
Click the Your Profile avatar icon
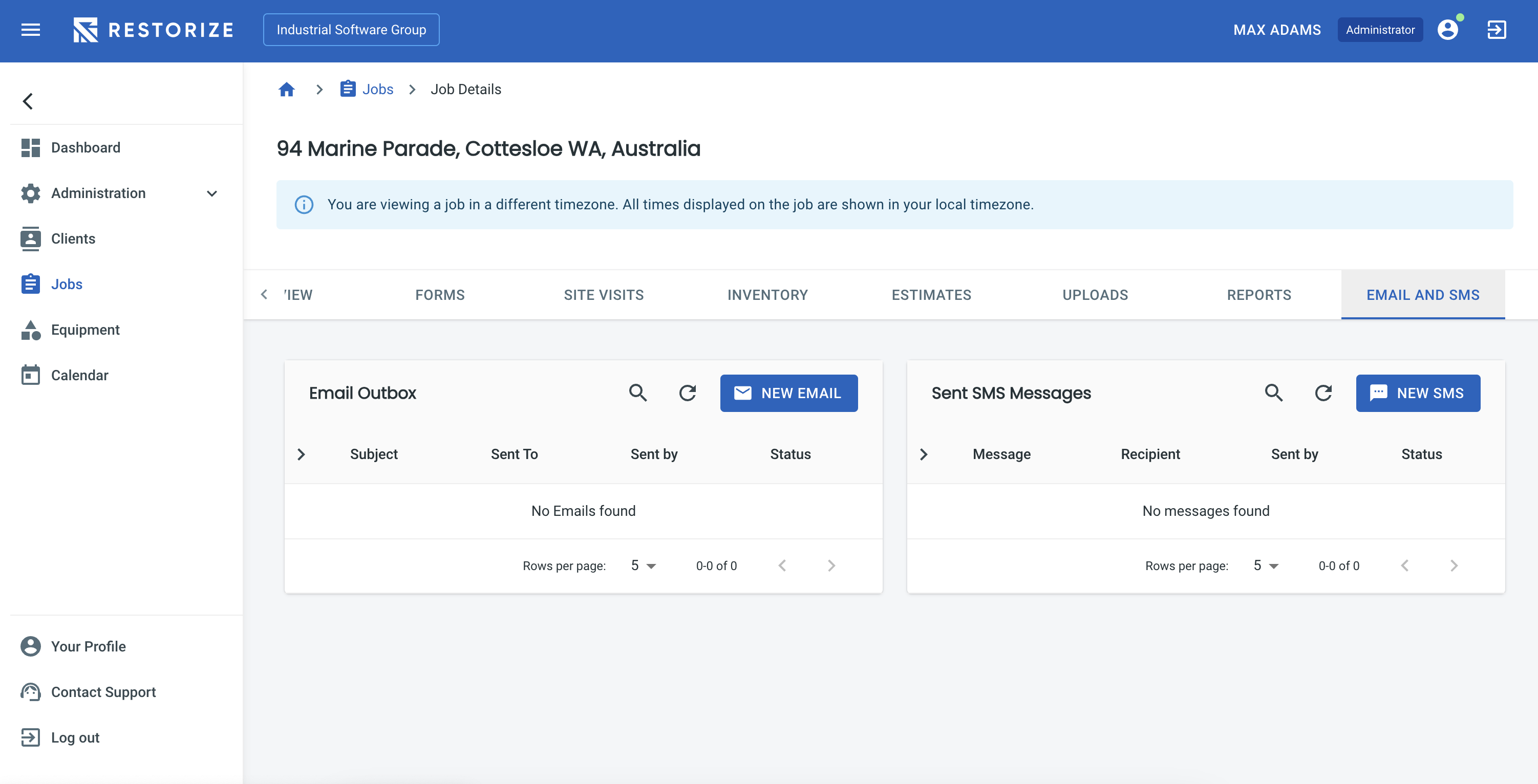click(30, 646)
